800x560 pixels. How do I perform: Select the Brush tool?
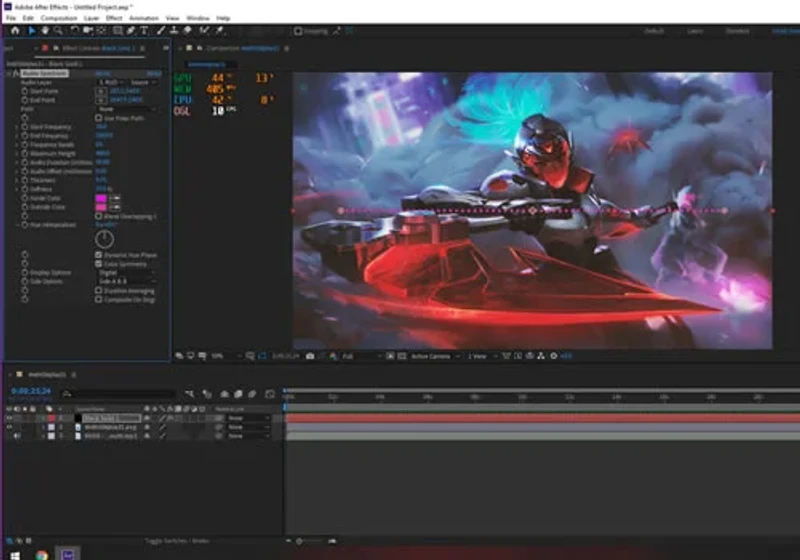click(x=161, y=31)
